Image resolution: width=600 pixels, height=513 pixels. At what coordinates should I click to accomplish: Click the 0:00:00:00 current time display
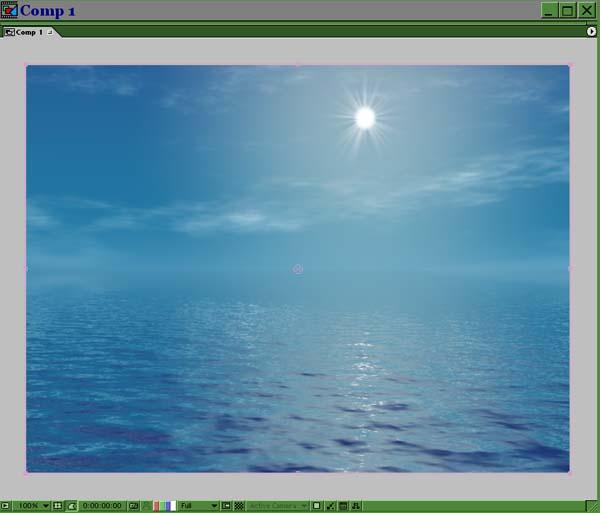tap(102, 506)
